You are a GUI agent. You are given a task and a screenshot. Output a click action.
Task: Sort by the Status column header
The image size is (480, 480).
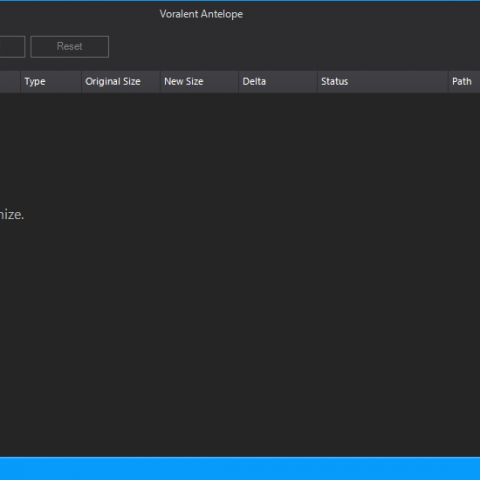coord(383,82)
